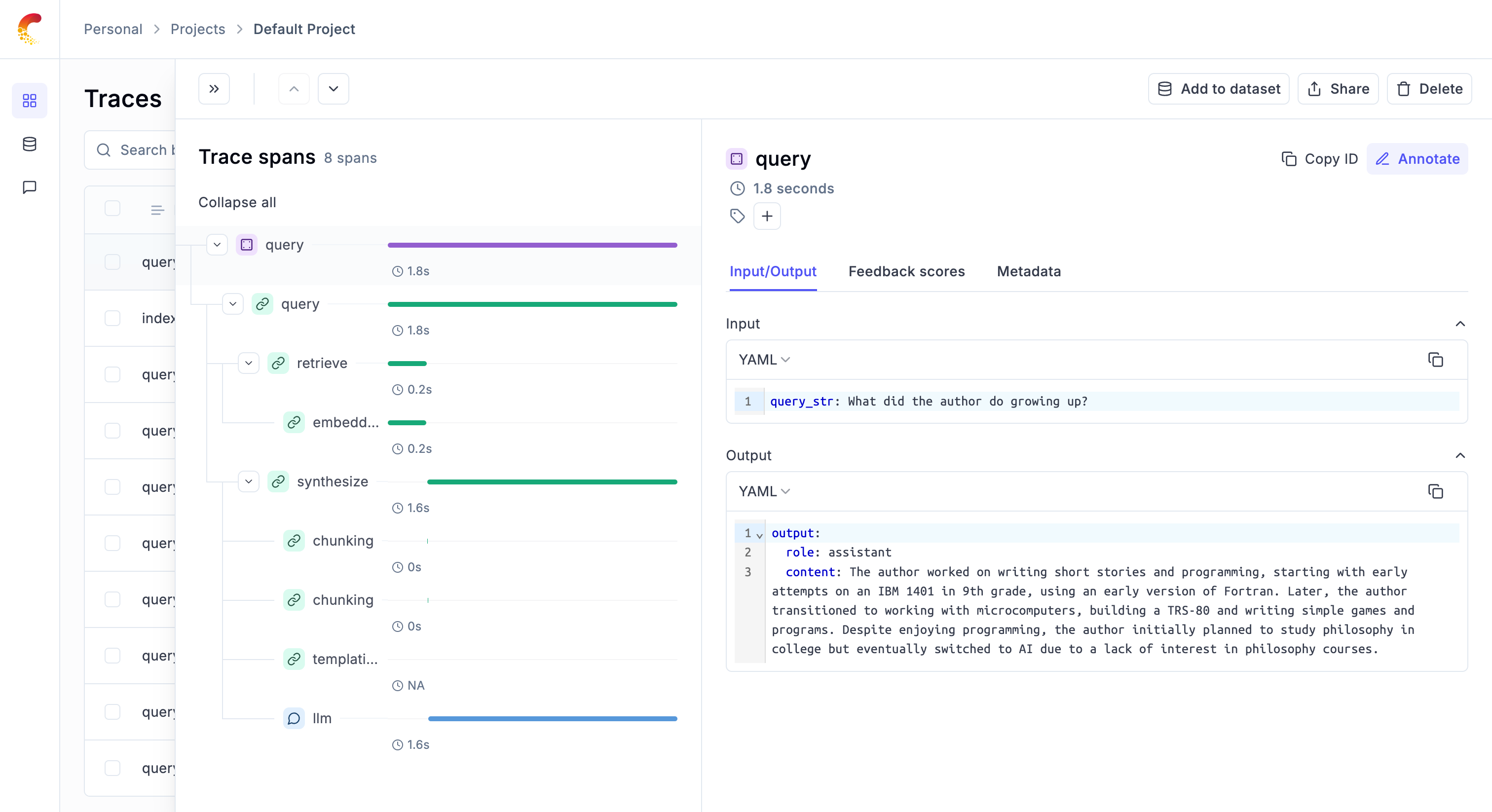The width and height of the screenshot is (1492, 812).
Task: Click the Annotate button for query span
Action: click(x=1418, y=159)
